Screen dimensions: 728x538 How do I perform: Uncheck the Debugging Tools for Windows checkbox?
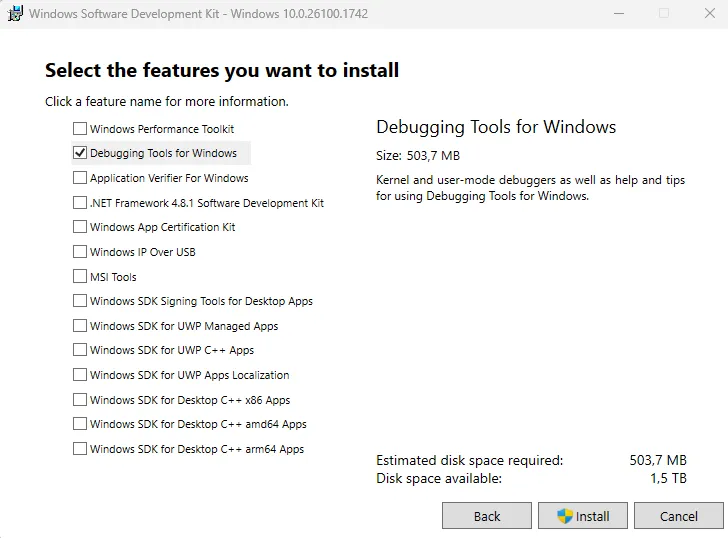click(80, 153)
